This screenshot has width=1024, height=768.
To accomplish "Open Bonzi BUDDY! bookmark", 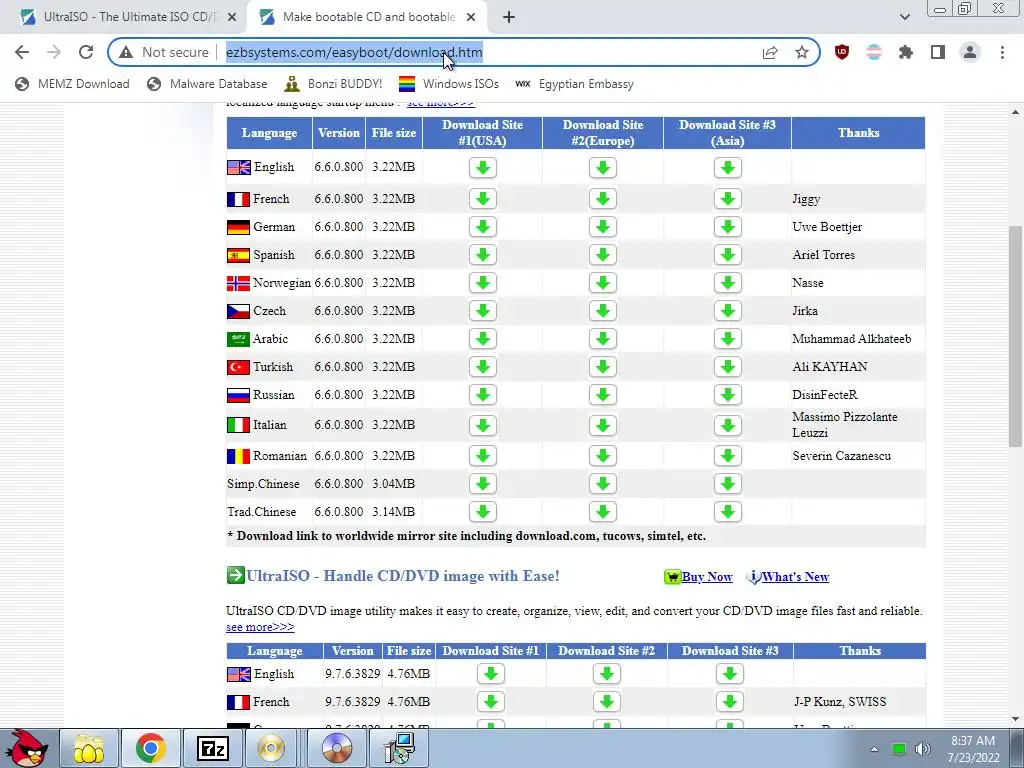I will [x=334, y=84].
